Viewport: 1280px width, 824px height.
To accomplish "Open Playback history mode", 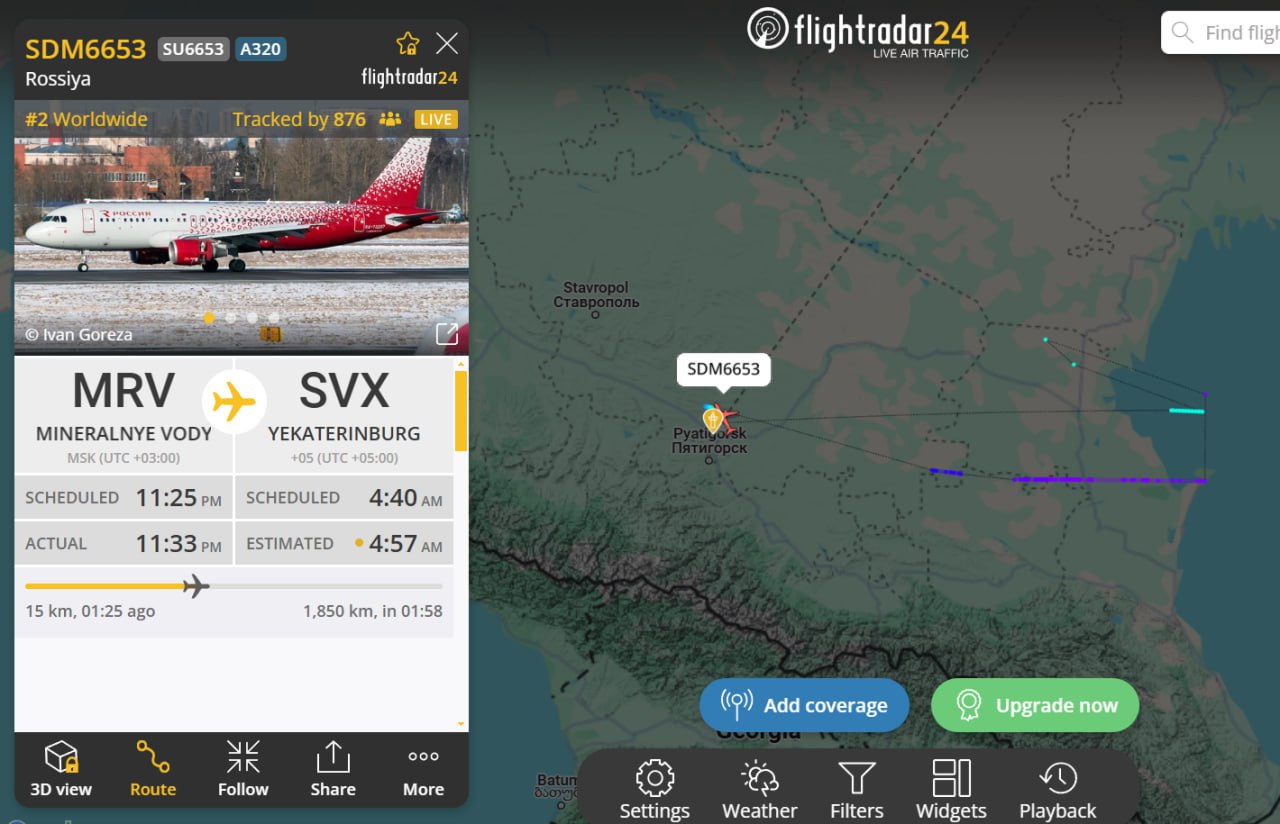I will tap(1058, 789).
